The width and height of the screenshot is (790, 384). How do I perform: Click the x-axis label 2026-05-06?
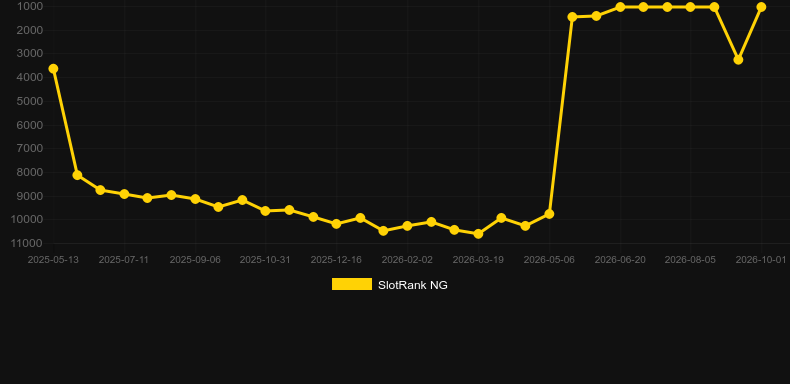coord(549,260)
